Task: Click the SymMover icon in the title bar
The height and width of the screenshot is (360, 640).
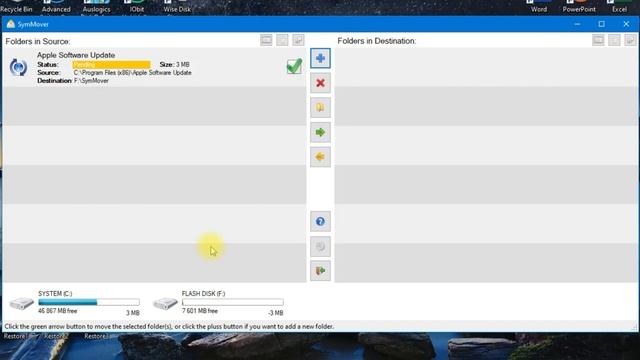Action: (x=11, y=24)
